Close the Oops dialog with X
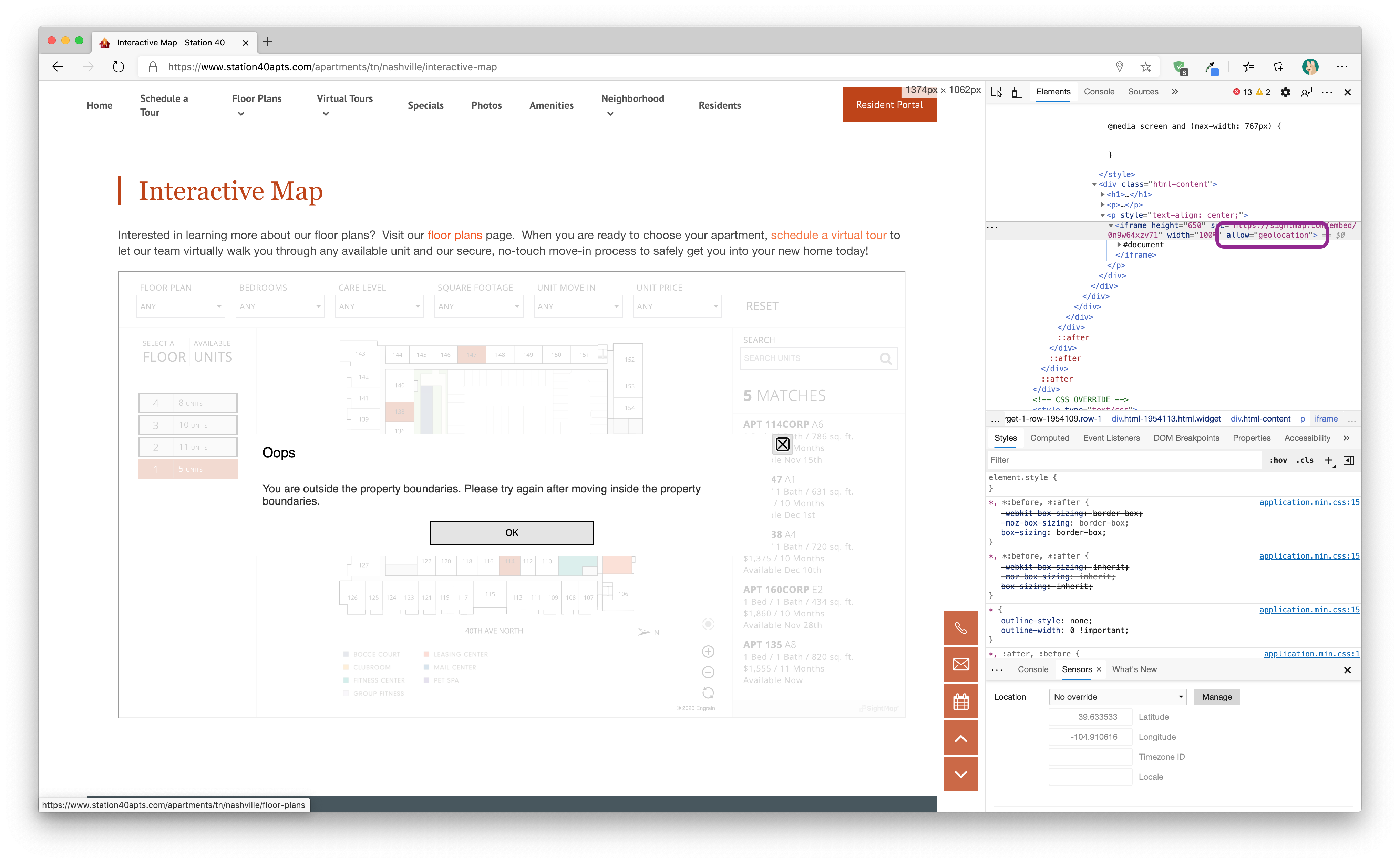 tap(782, 444)
